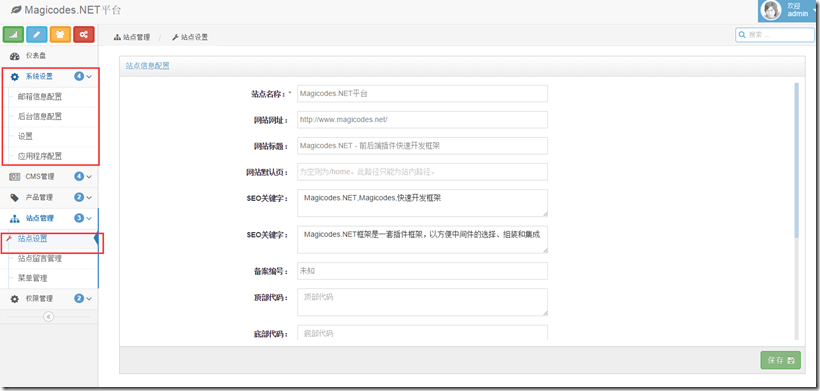
Task: Click the CMS管理 menu label
Action: point(39,177)
